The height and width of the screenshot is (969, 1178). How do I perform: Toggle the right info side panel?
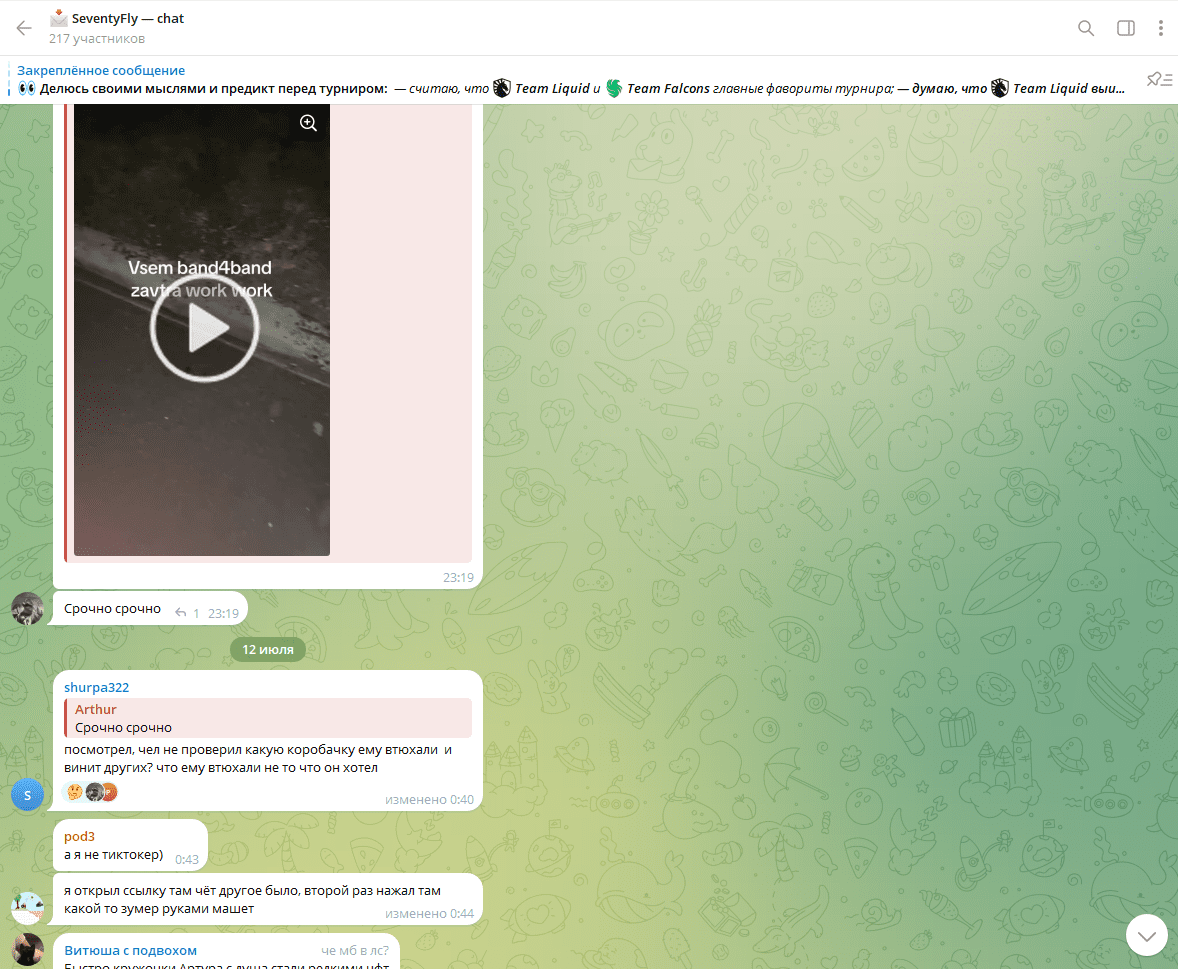coord(1125,28)
